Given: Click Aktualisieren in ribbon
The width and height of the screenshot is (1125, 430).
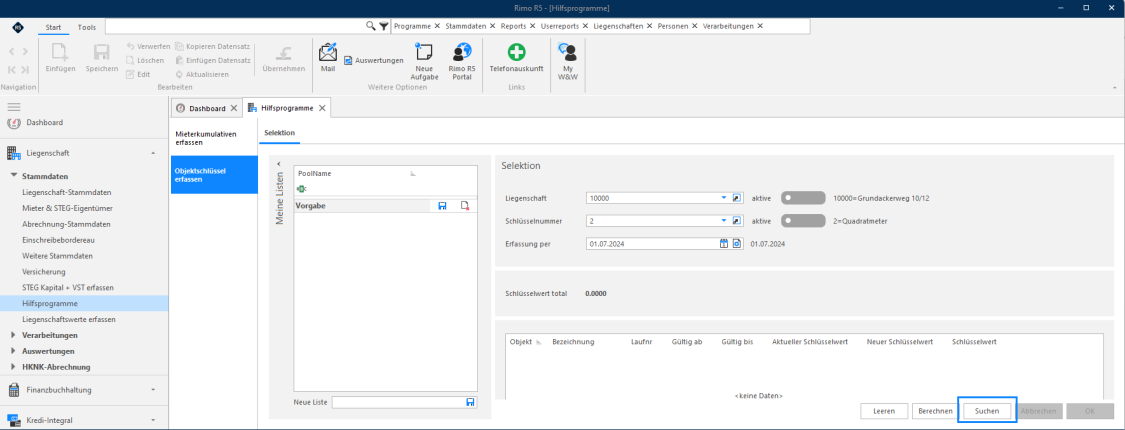Looking at the screenshot, I should 202,74.
